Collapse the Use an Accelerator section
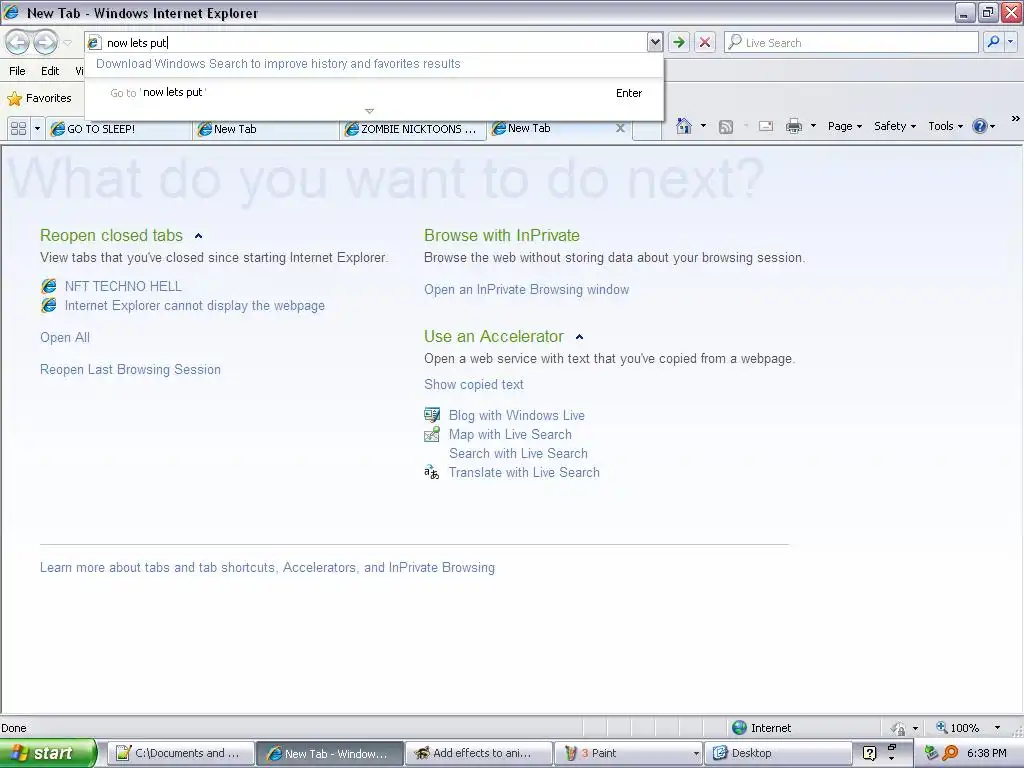The height and width of the screenshot is (768, 1024). pyautogui.click(x=579, y=337)
